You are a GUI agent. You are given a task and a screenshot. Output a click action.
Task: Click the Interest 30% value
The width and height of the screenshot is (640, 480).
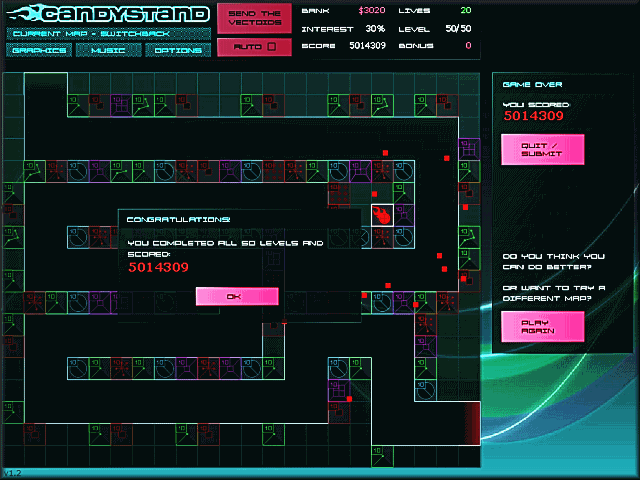(x=375, y=28)
